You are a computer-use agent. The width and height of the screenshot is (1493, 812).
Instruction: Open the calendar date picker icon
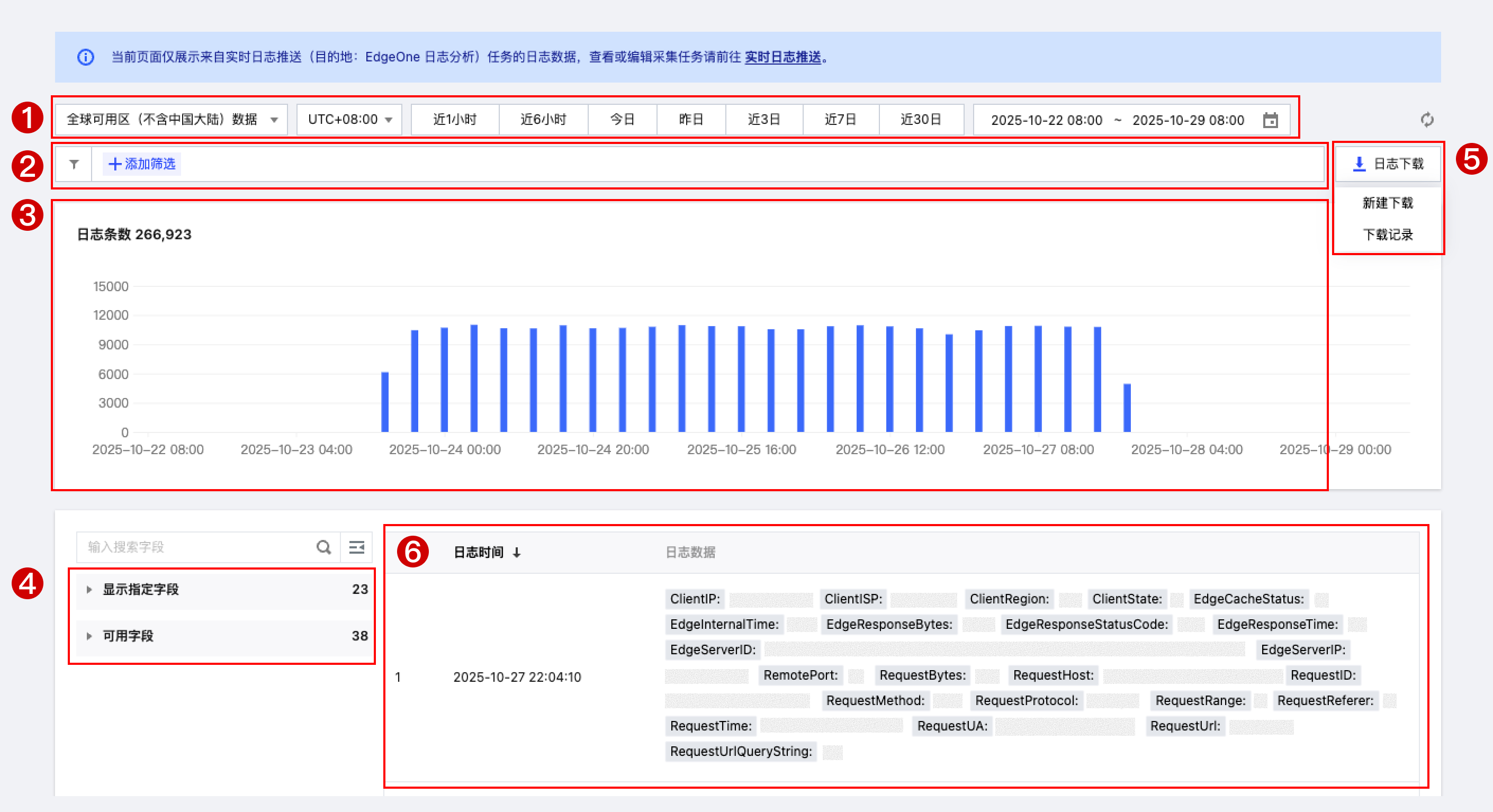click(x=1270, y=120)
